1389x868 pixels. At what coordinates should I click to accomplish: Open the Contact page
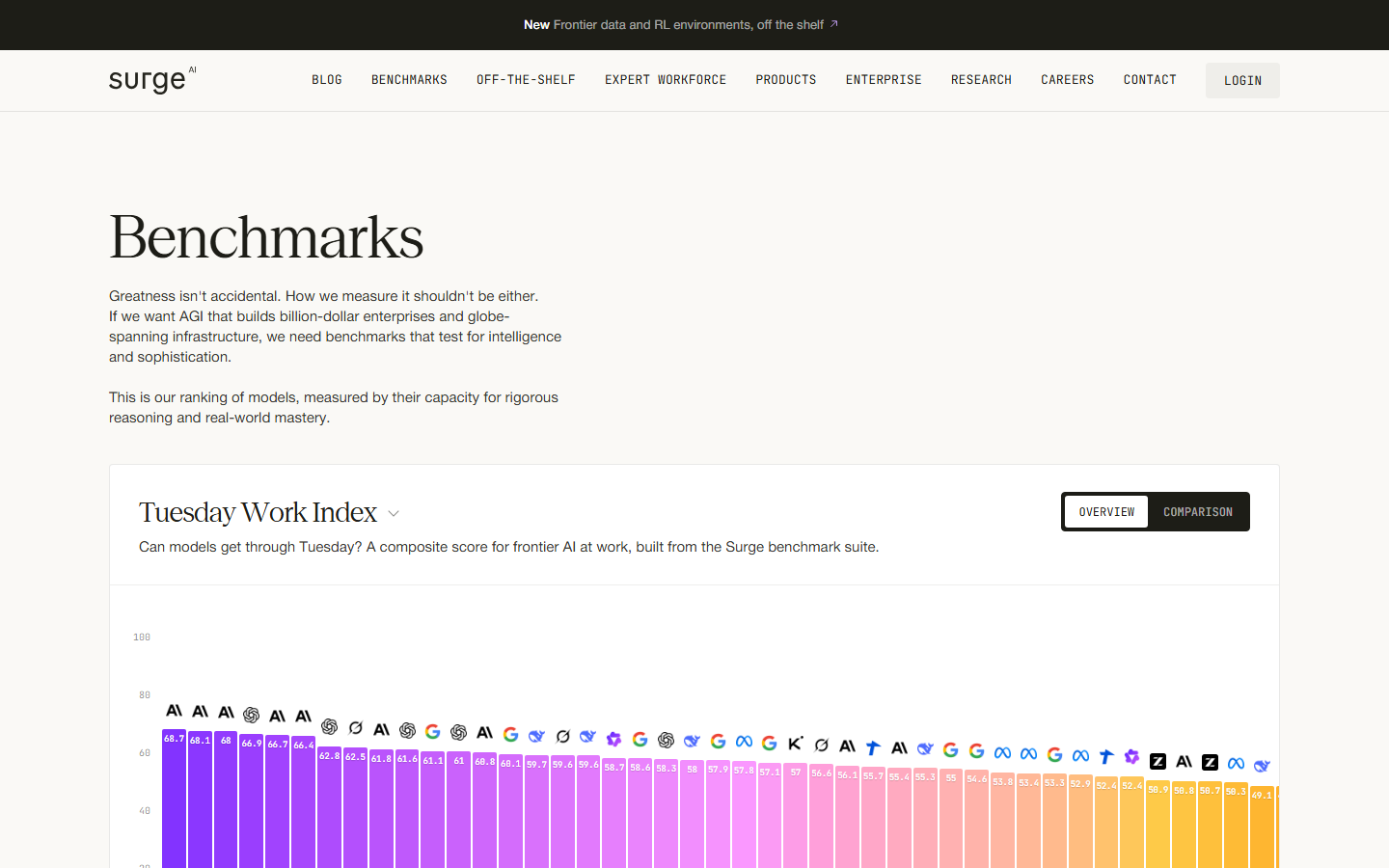tap(1150, 80)
